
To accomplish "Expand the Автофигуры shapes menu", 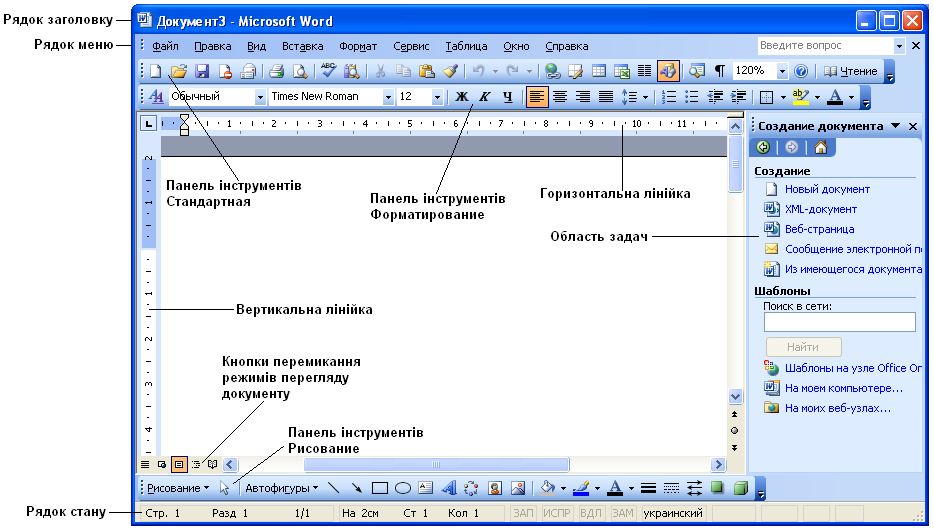I will 281,488.
